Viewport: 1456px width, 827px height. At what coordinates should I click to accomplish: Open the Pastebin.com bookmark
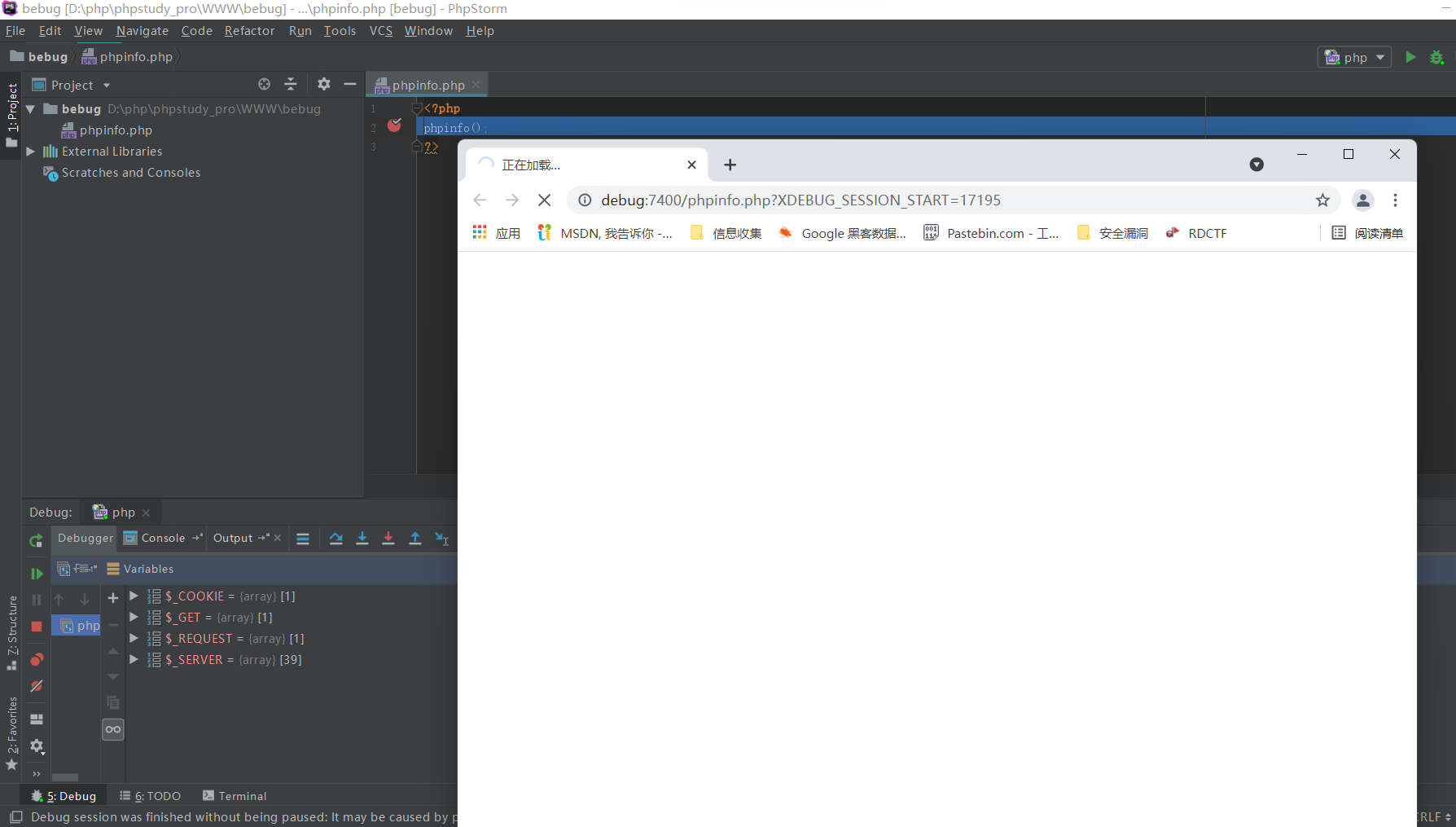[x=991, y=233]
